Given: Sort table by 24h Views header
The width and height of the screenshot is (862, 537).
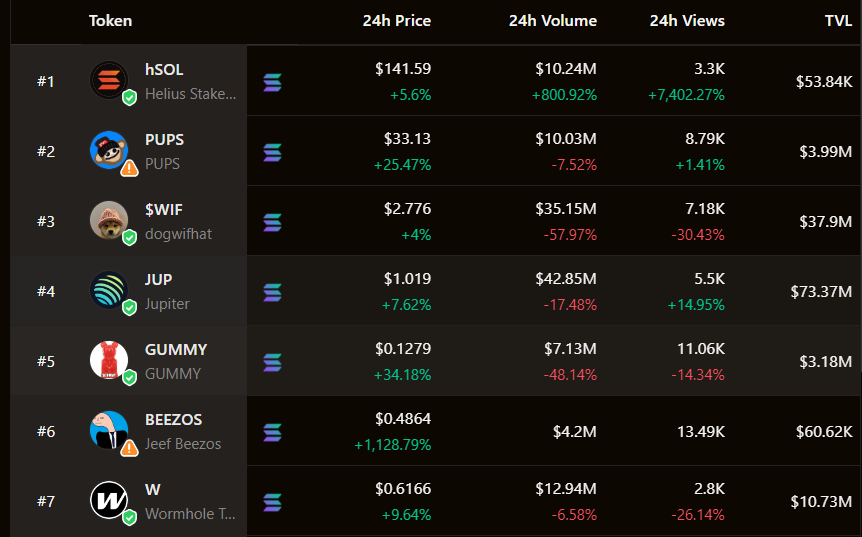Looking at the screenshot, I should (x=687, y=21).
